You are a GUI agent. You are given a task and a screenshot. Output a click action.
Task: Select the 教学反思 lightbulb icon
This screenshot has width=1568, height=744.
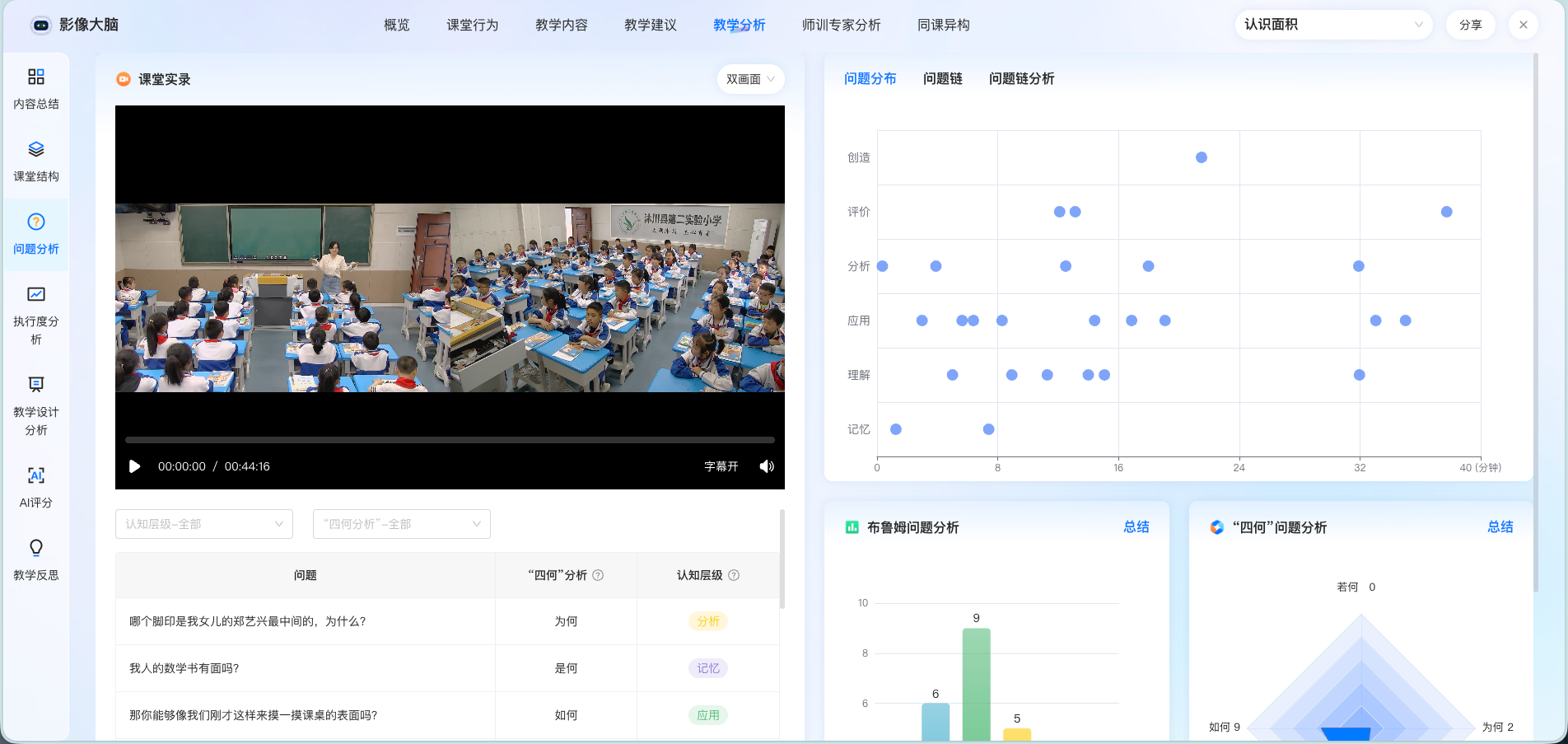[x=36, y=548]
